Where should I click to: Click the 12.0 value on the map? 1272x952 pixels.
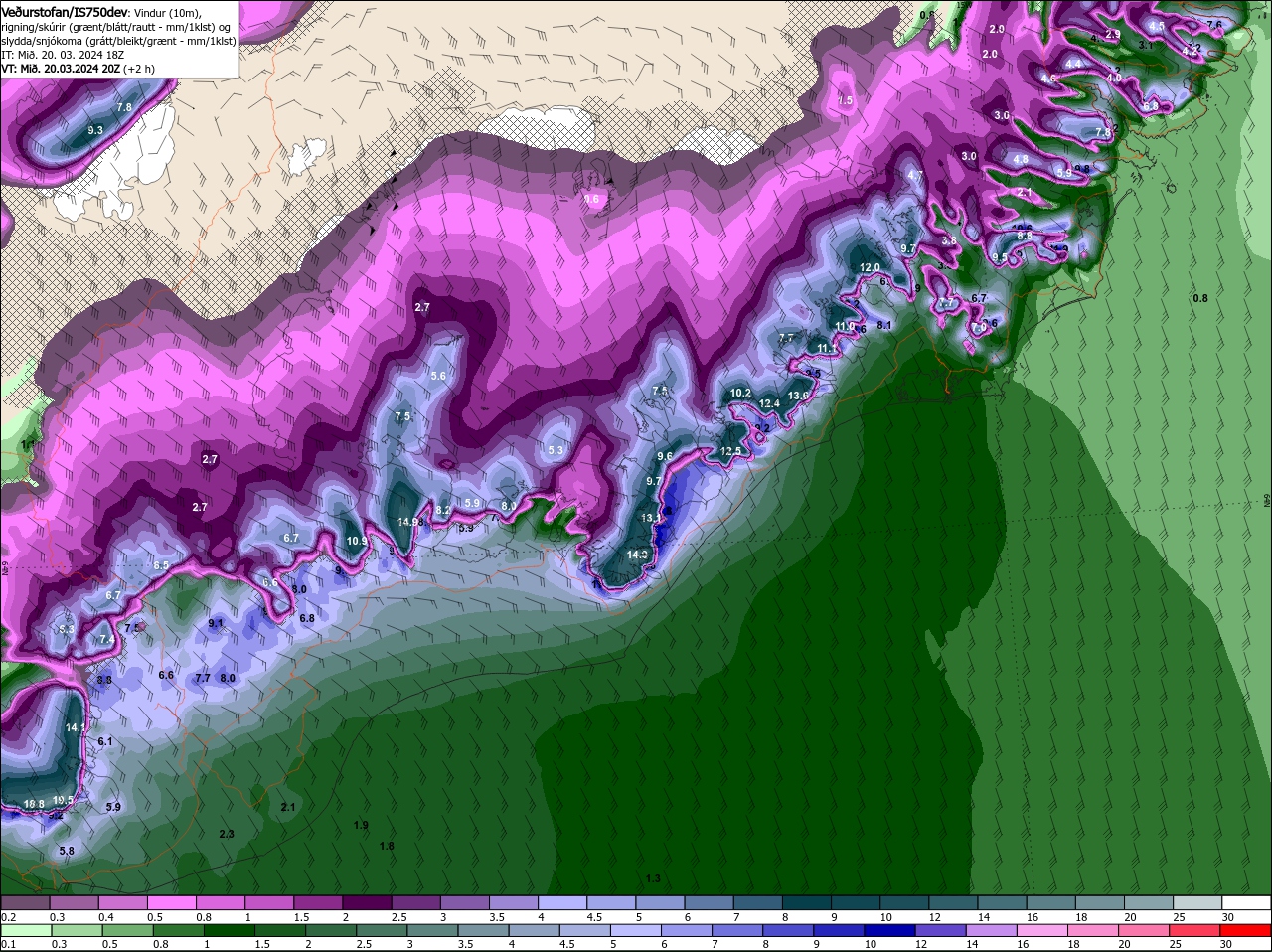[870, 268]
